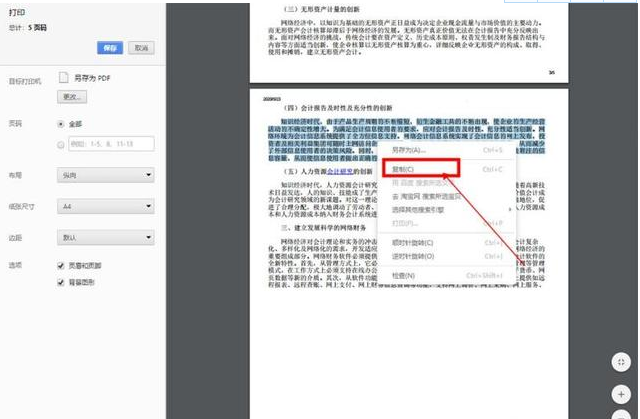Click the 会计研究 hyperlink in the preview
Screen dimensions: 640x419
(340, 171)
